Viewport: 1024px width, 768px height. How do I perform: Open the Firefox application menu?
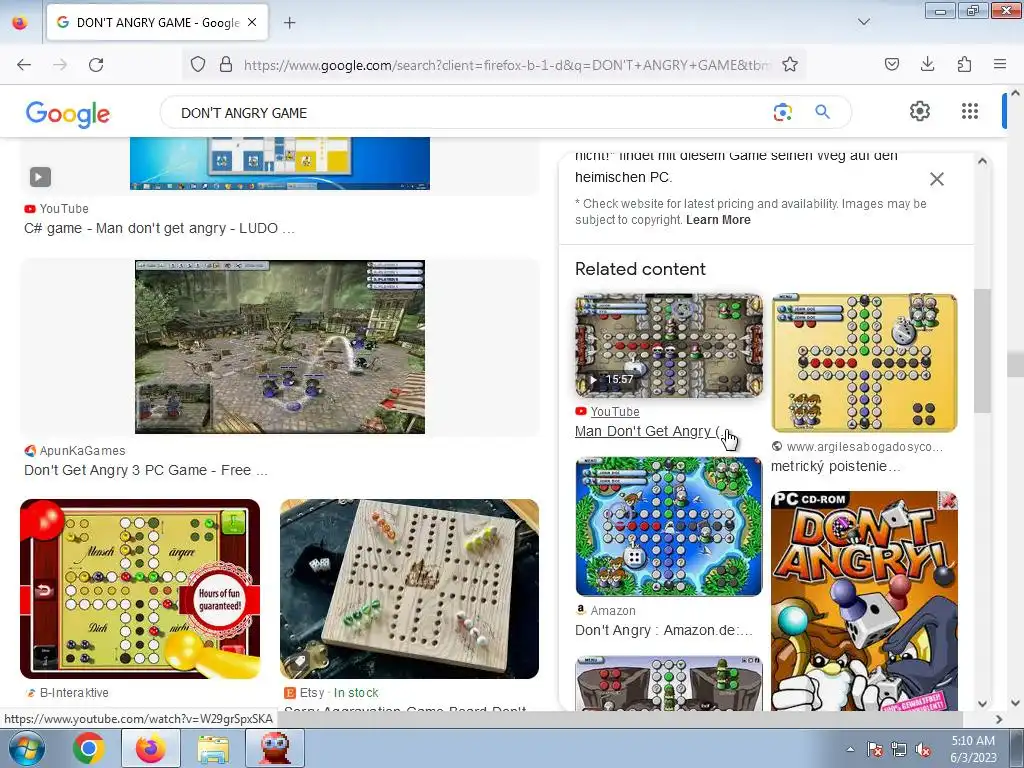tap(999, 64)
